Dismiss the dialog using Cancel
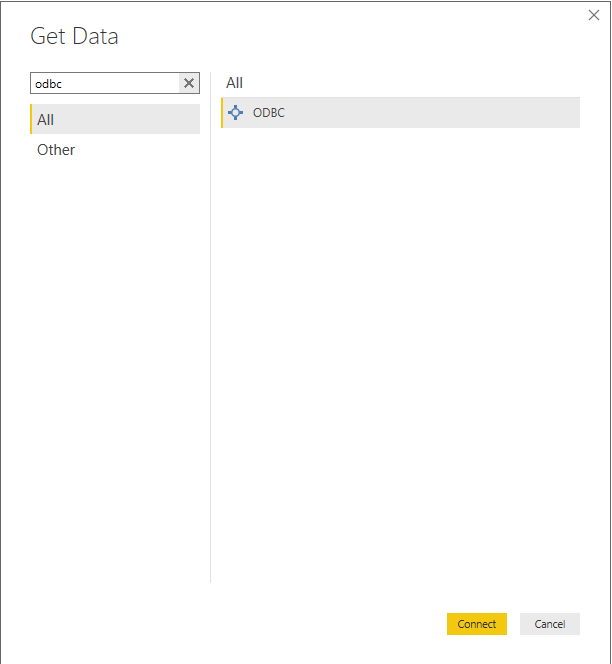The width and height of the screenshot is (612, 664). click(x=549, y=624)
